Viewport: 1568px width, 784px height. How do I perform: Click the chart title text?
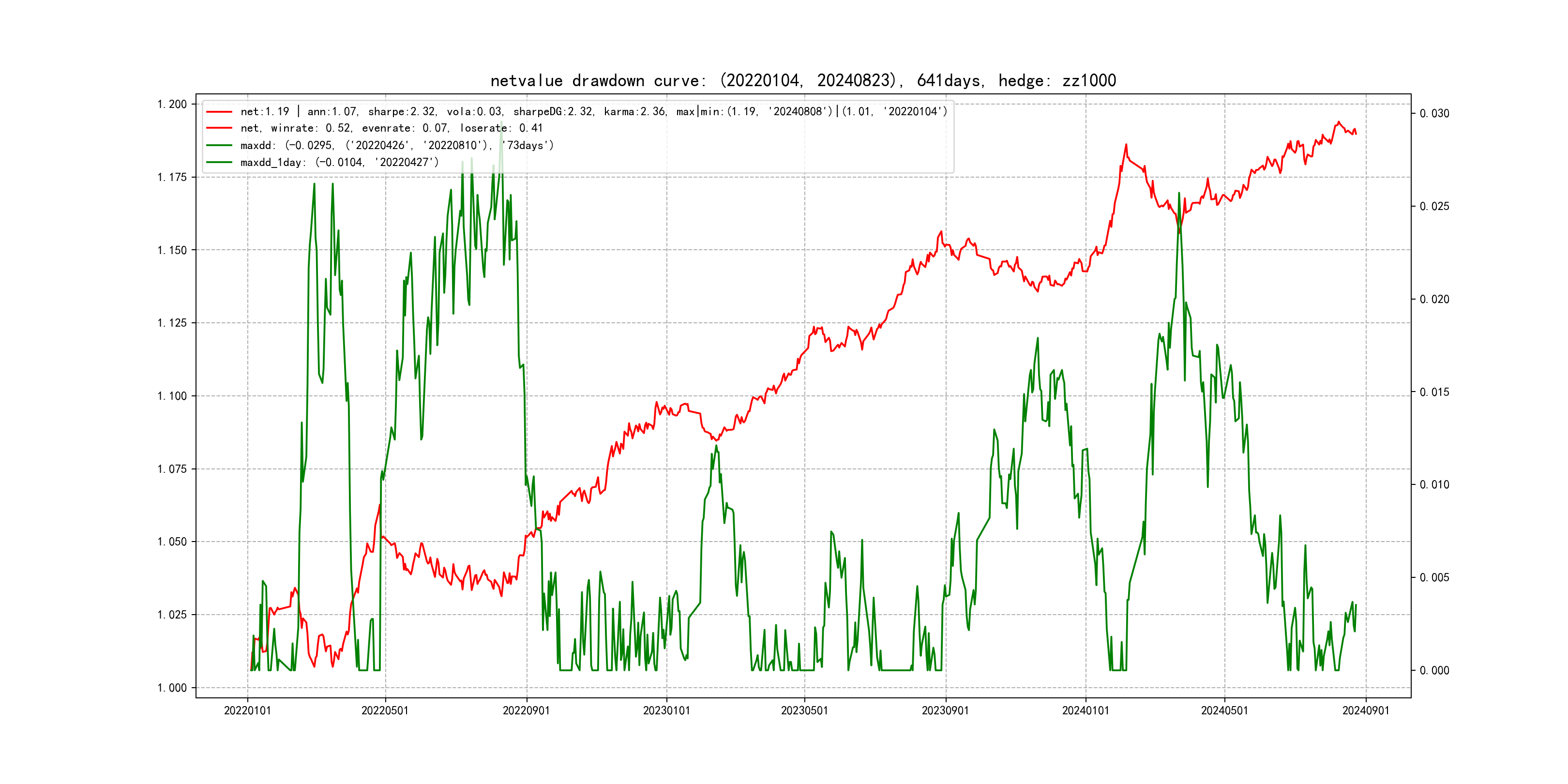pos(803,80)
